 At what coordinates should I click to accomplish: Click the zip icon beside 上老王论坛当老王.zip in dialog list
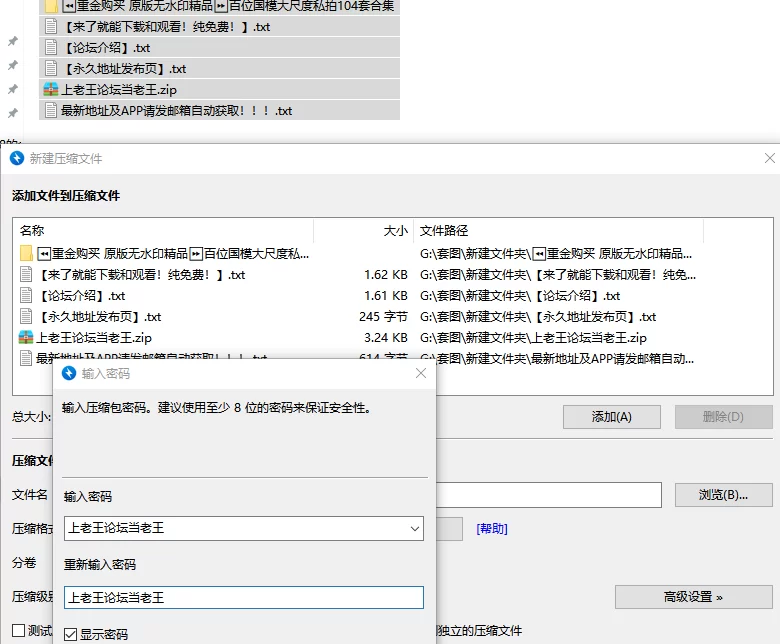pyautogui.click(x=27, y=338)
